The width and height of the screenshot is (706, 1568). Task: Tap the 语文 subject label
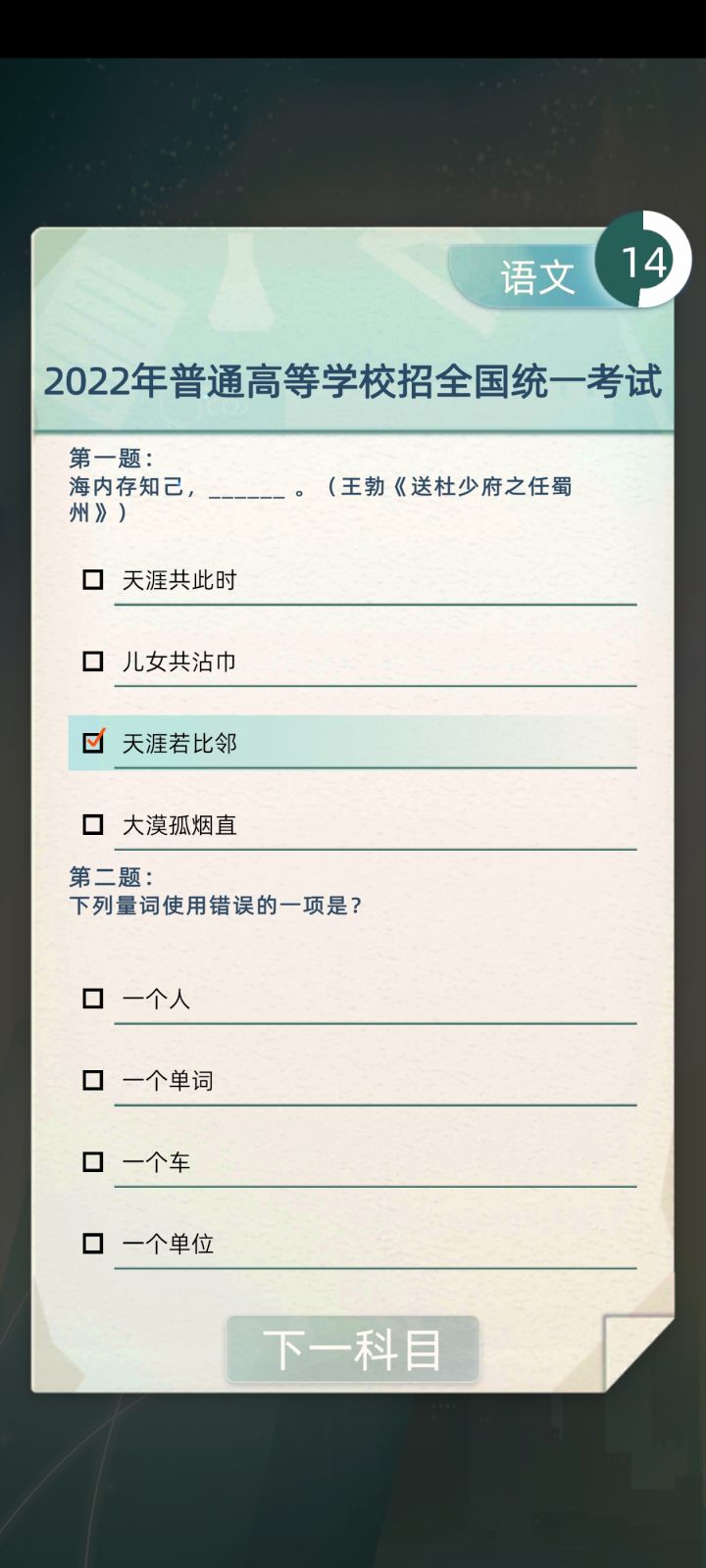point(537,277)
